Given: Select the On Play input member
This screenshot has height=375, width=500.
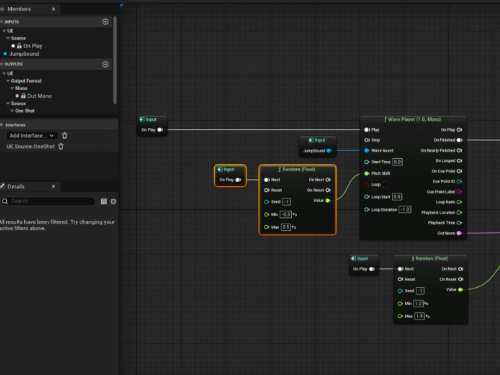Looking at the screenshot, I should [x=33, y=46].
